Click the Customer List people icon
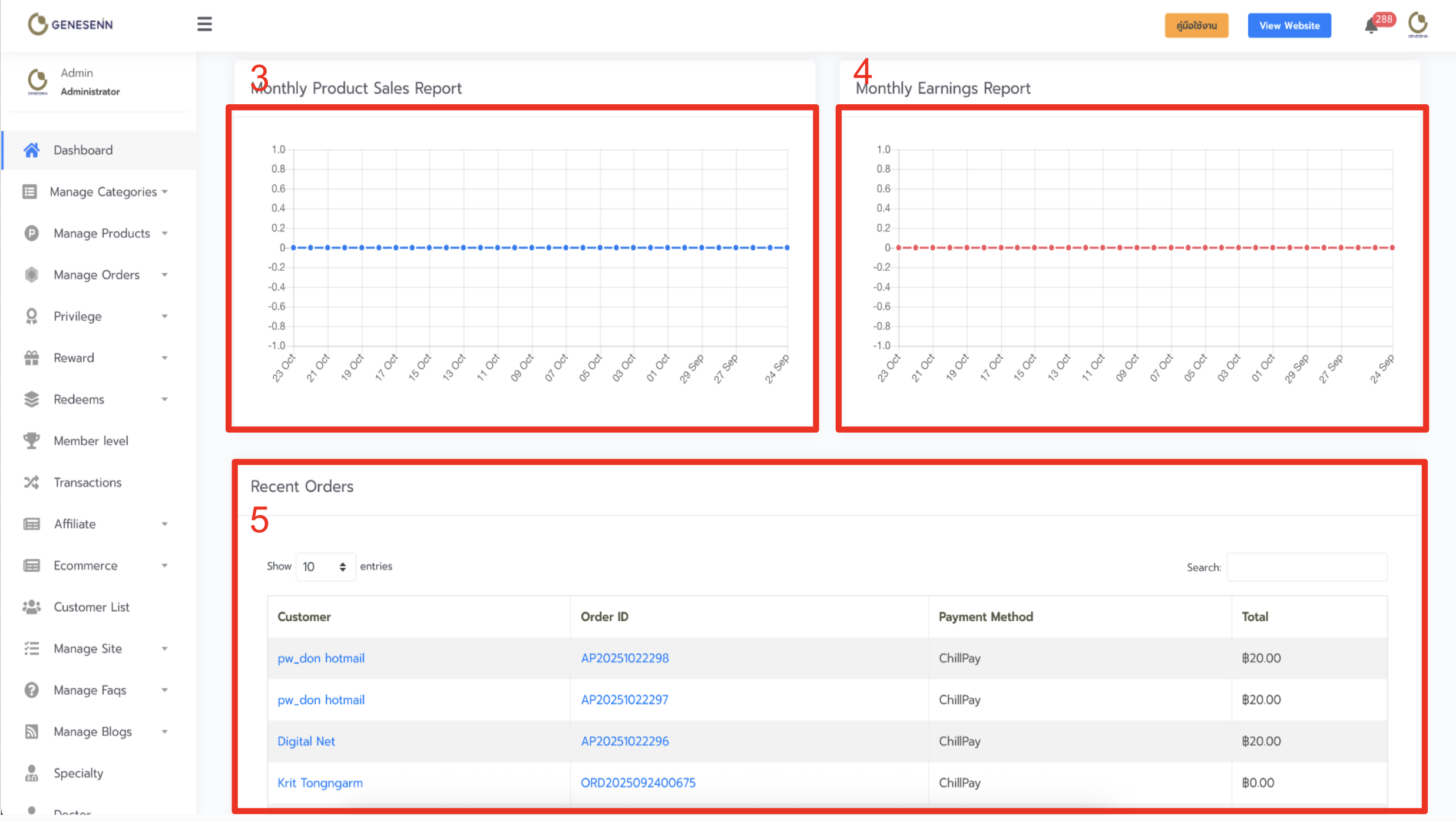 coord(32,607)
